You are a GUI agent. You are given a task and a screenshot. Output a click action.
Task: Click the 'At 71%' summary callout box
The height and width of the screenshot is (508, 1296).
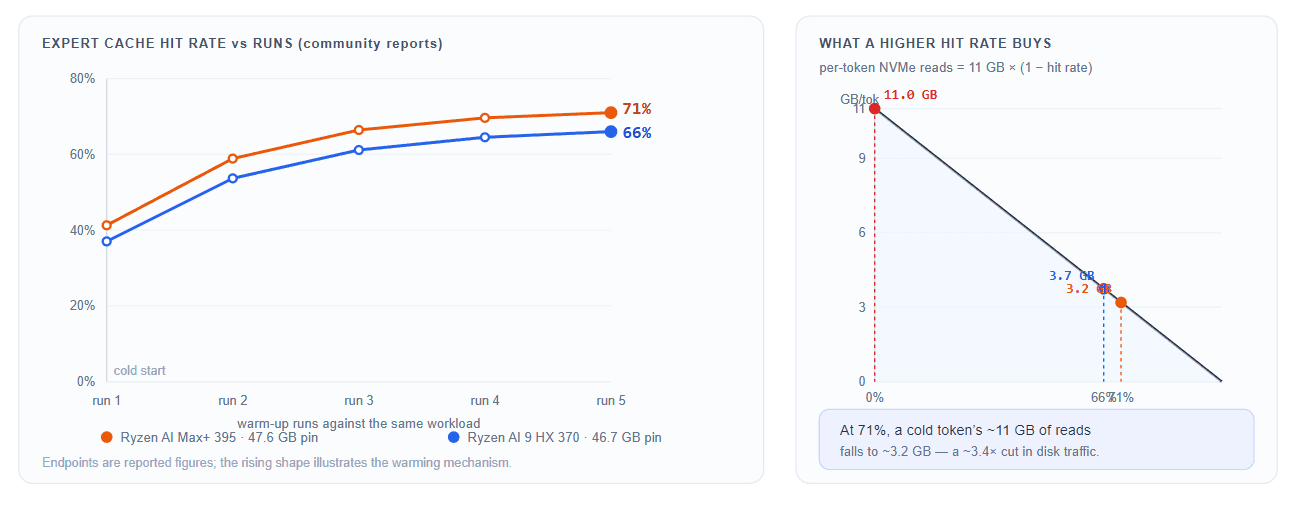pyautogui.click(x=1036, y=439)
